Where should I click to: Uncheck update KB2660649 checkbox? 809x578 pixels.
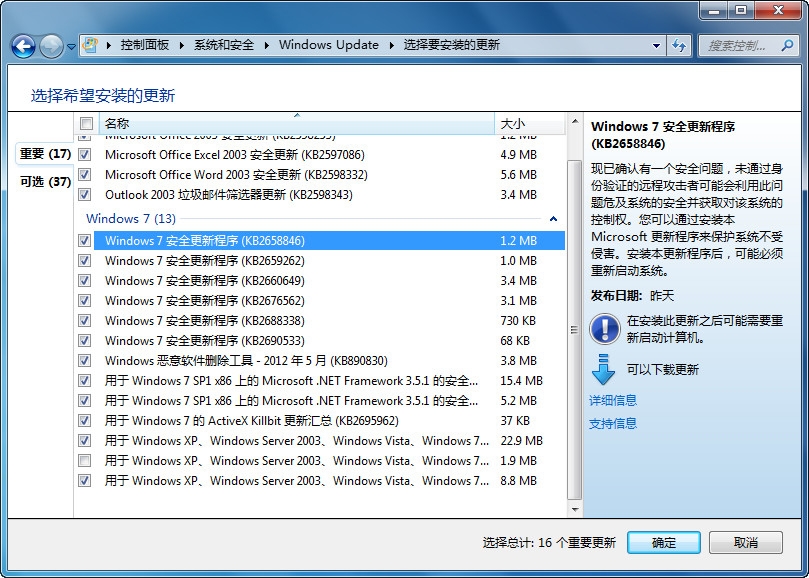pyautogui.click(x=85, y=281)
